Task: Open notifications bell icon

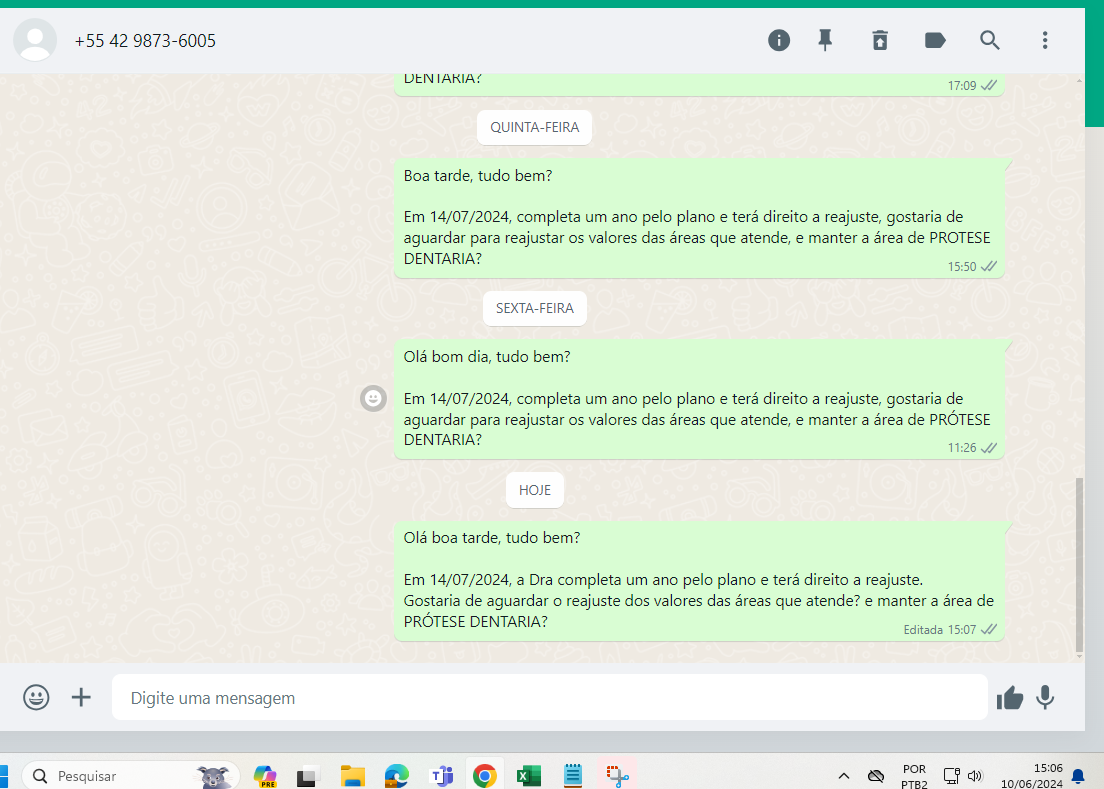Action: pyautogui.click(x=1078, y=776)
